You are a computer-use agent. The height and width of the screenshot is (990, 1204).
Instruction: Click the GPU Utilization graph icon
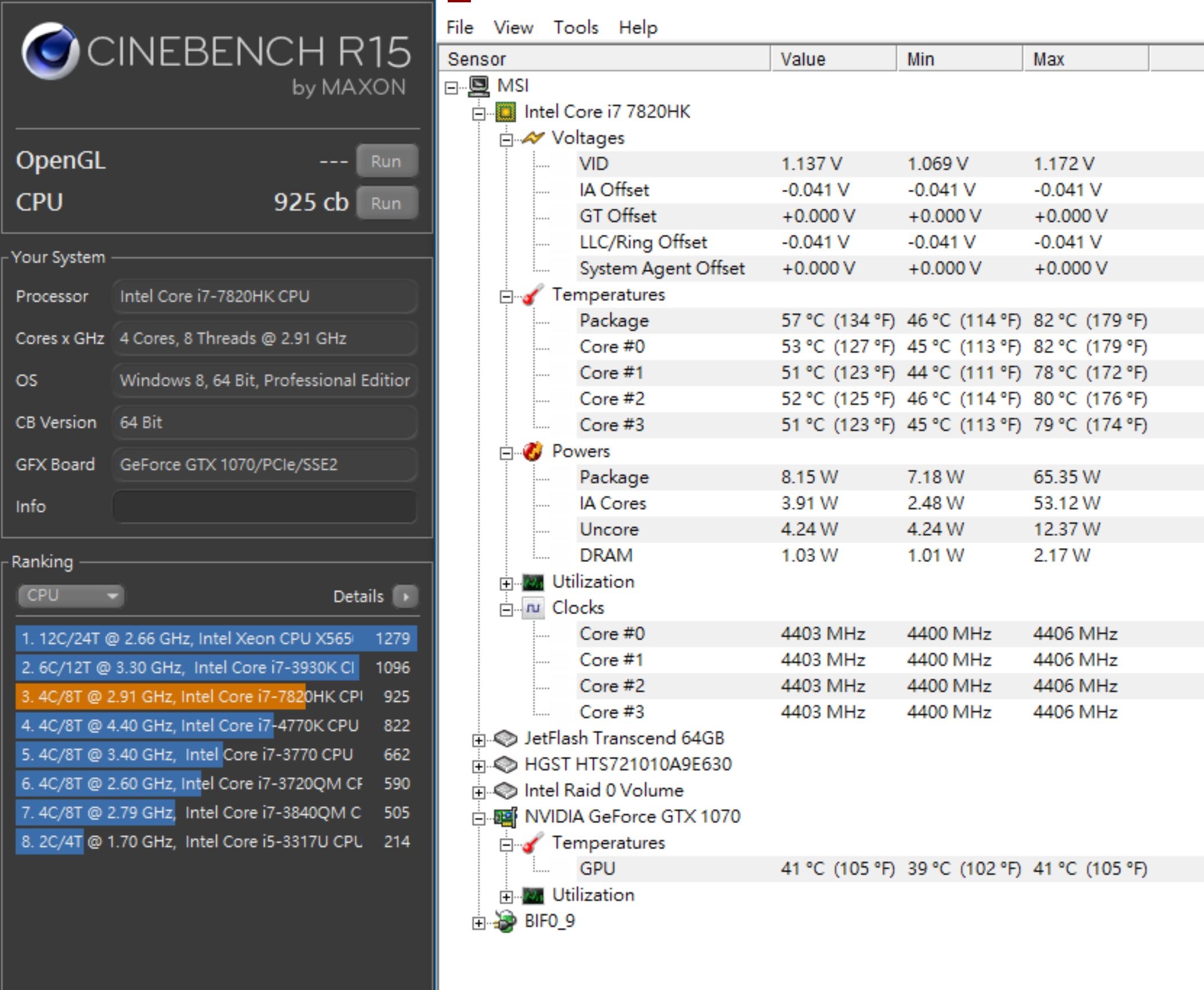pos(533,895)
